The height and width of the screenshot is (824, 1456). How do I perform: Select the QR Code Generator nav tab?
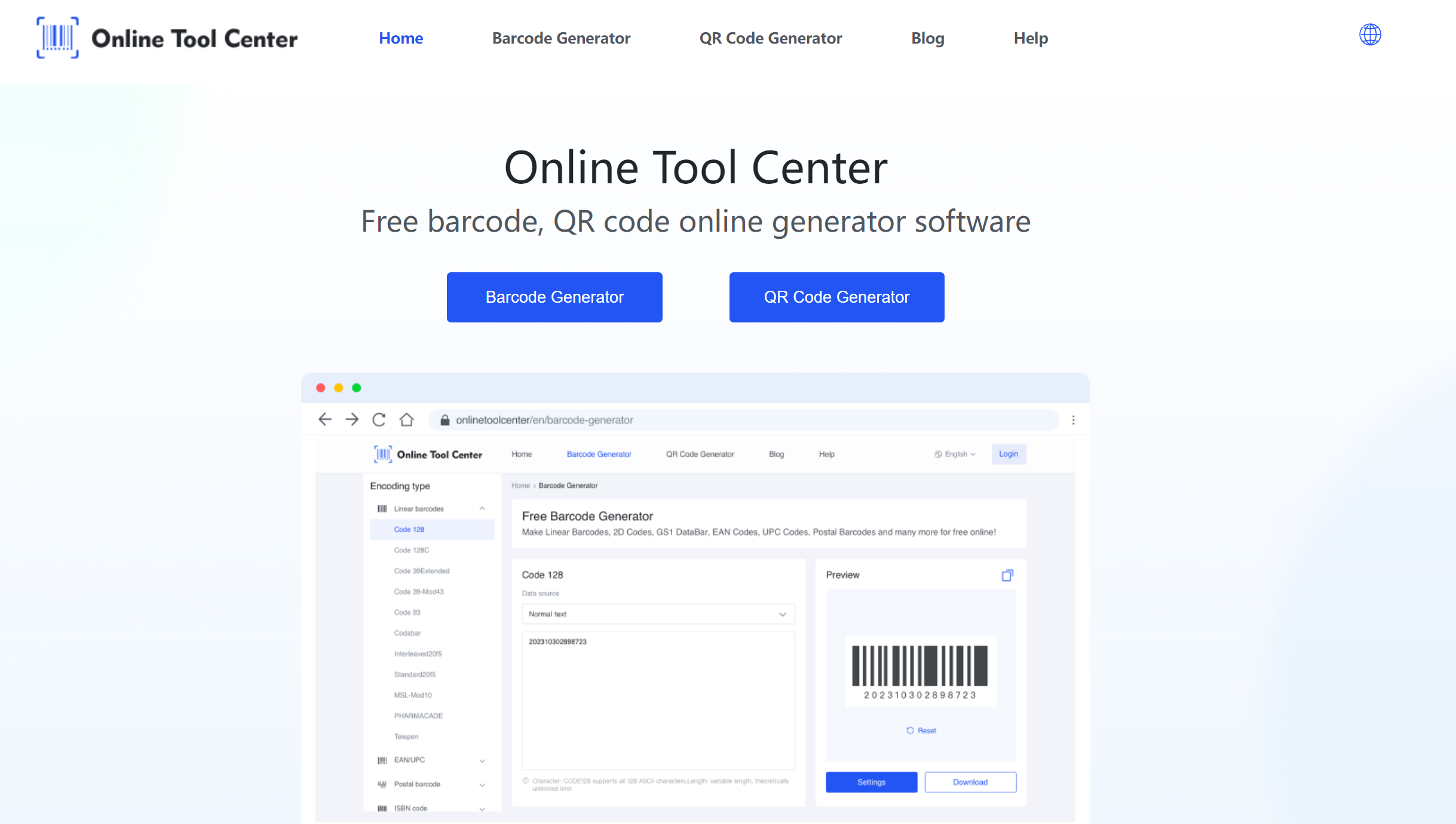point(771,38)
